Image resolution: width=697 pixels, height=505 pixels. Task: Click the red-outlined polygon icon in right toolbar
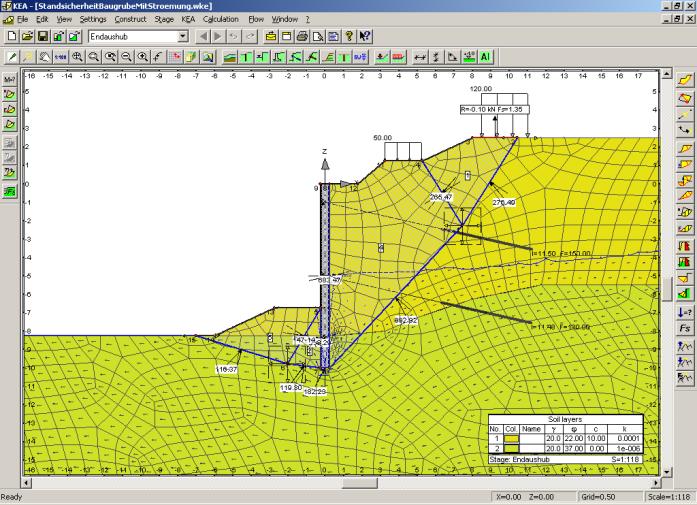click(685, 98)
